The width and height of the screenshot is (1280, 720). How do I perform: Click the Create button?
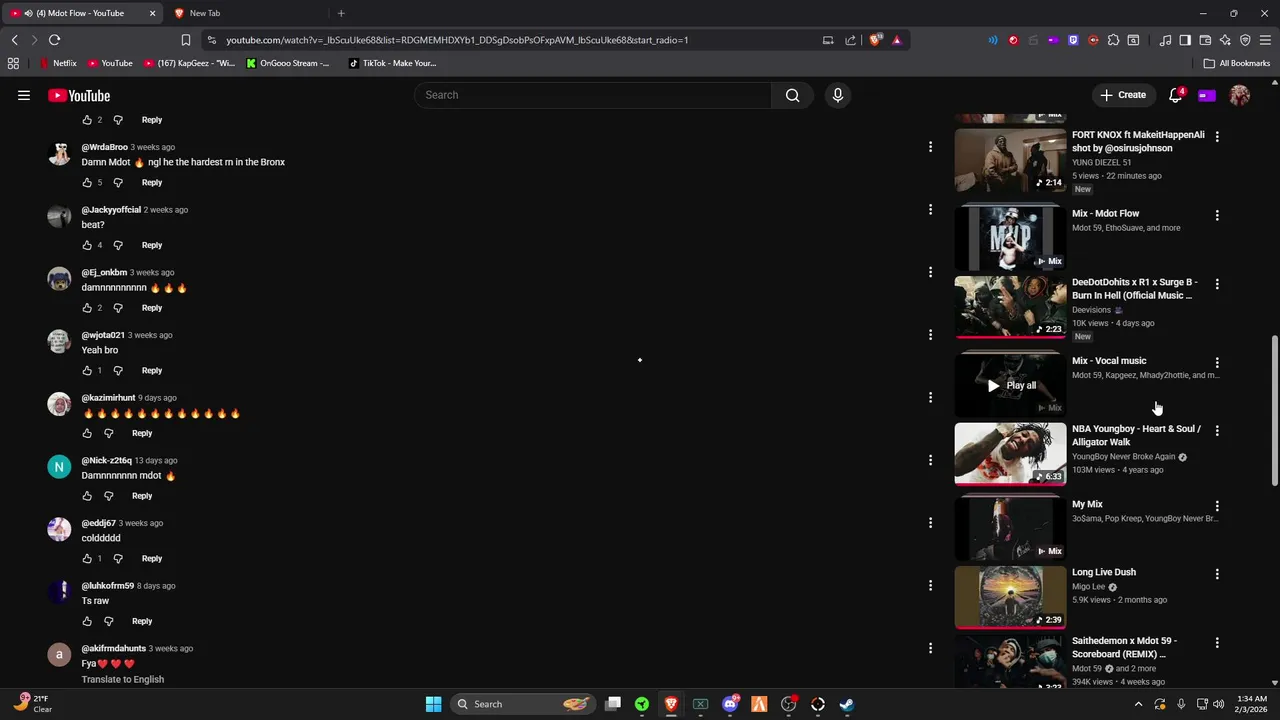[1123, 95]
